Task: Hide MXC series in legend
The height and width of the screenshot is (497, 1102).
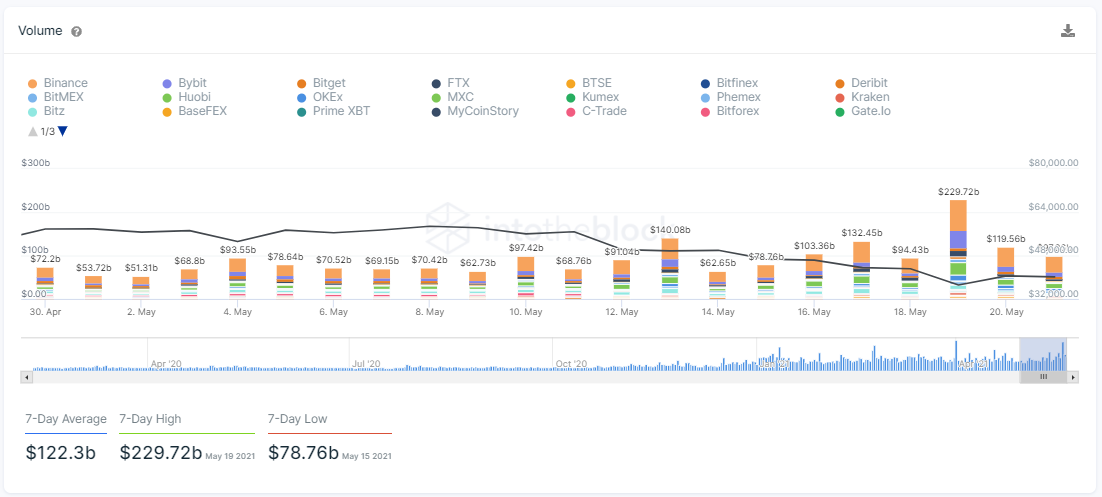Action: click(x=453, y=97)
